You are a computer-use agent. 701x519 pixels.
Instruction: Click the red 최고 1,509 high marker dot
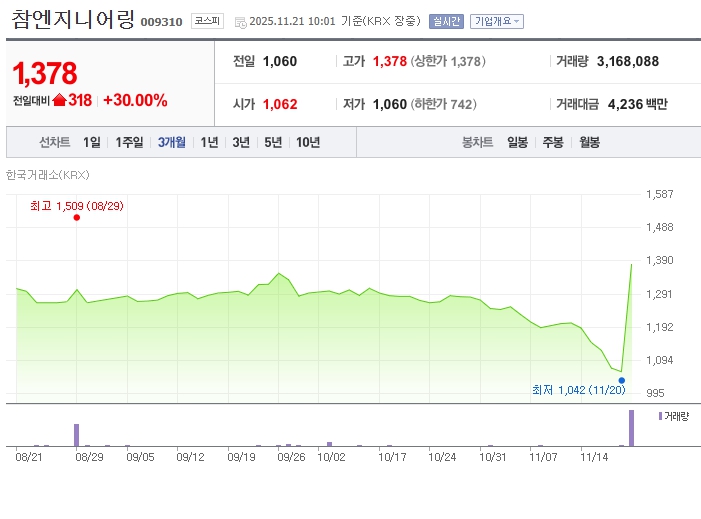tap(77, 217)
